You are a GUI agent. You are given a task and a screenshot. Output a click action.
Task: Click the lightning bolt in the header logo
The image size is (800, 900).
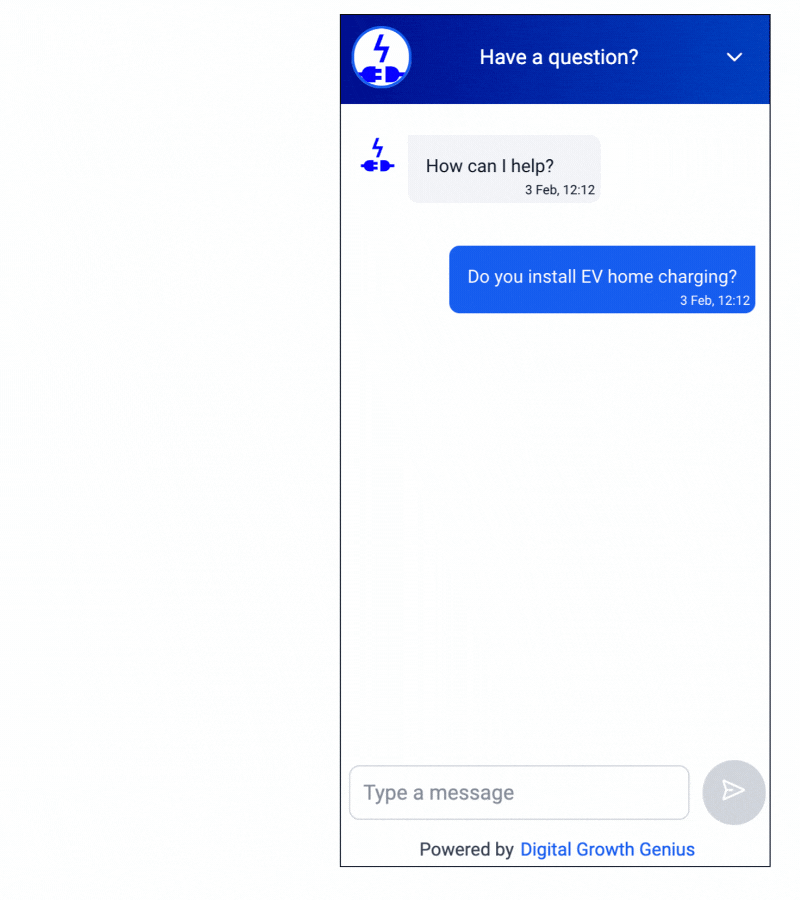382,48
